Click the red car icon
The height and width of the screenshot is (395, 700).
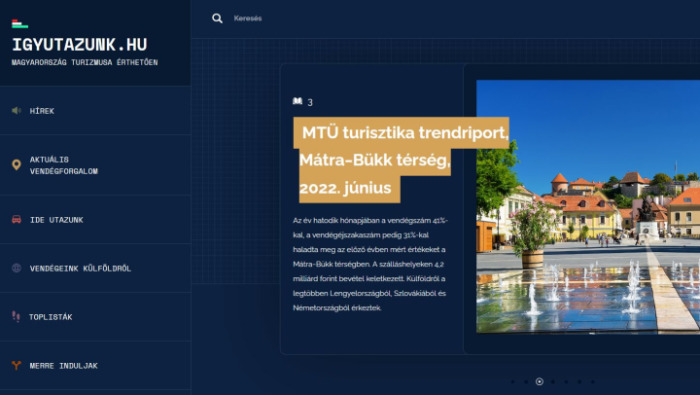17,219
